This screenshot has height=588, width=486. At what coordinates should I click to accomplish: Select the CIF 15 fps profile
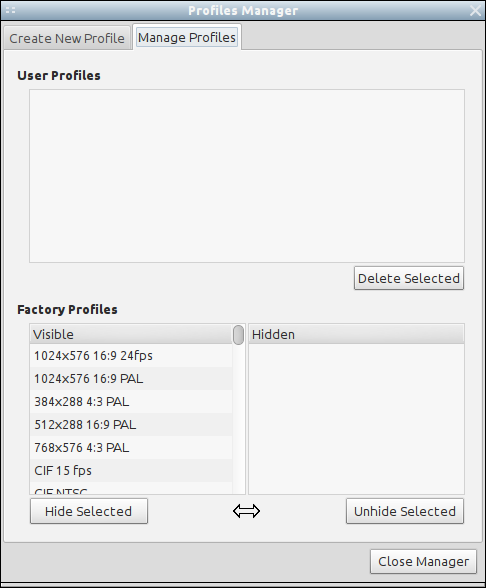(x=131, y=471)
